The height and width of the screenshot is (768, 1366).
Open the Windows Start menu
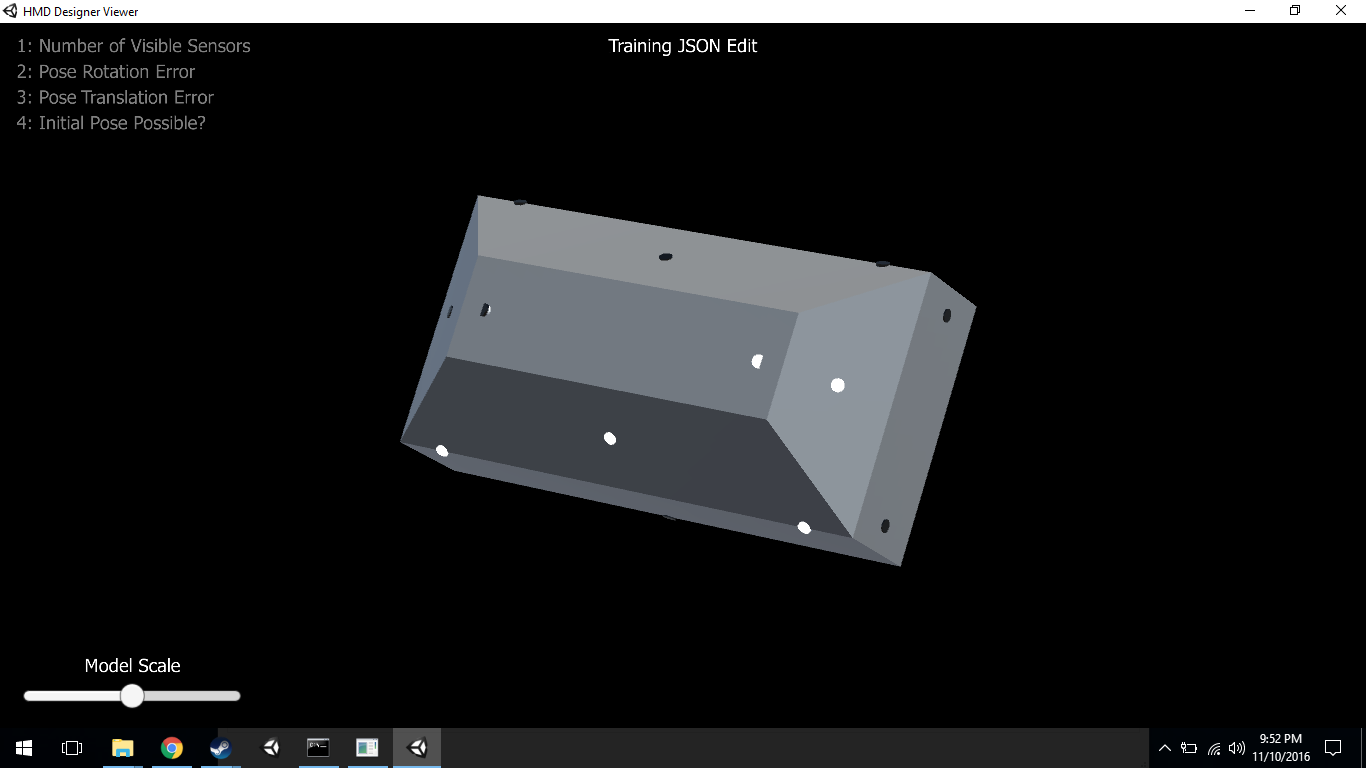click(x=24, y=748)
